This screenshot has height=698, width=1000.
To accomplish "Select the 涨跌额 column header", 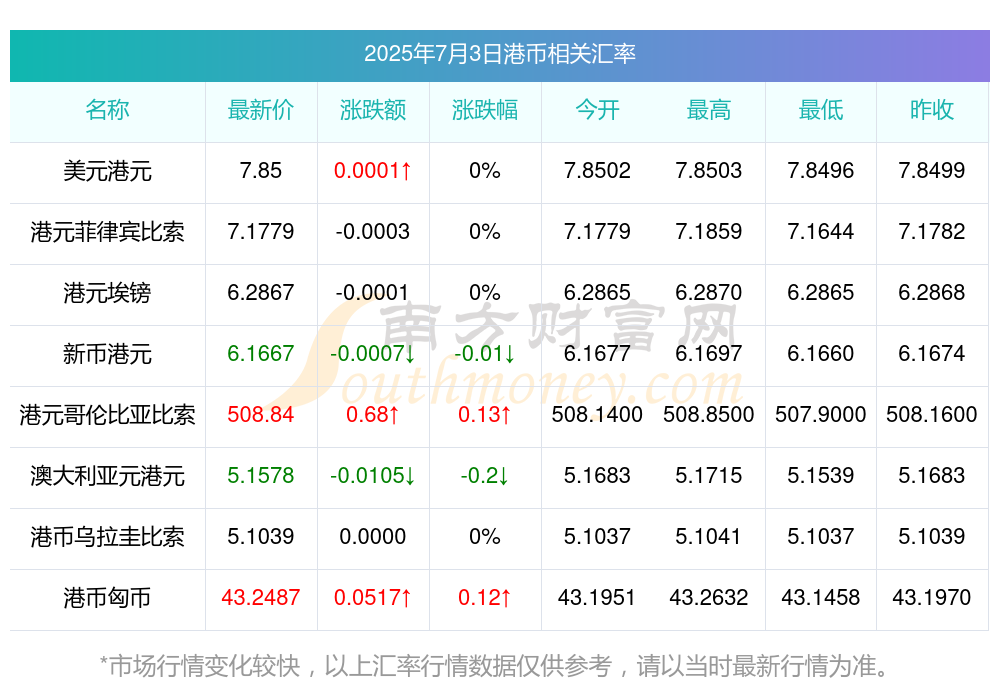I will pos(373,110).
